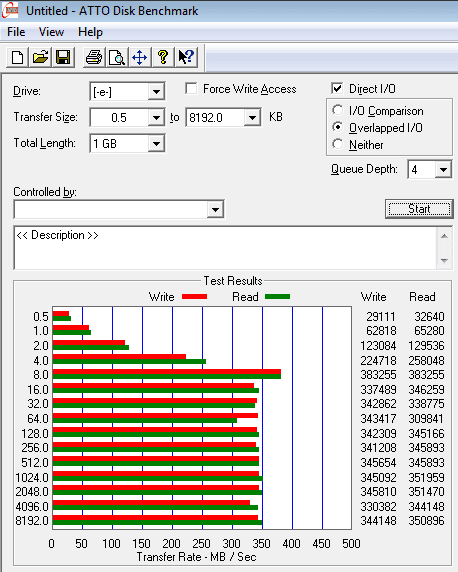
Task: Click the yellow question mark About icon
Action: pos(163,57)
